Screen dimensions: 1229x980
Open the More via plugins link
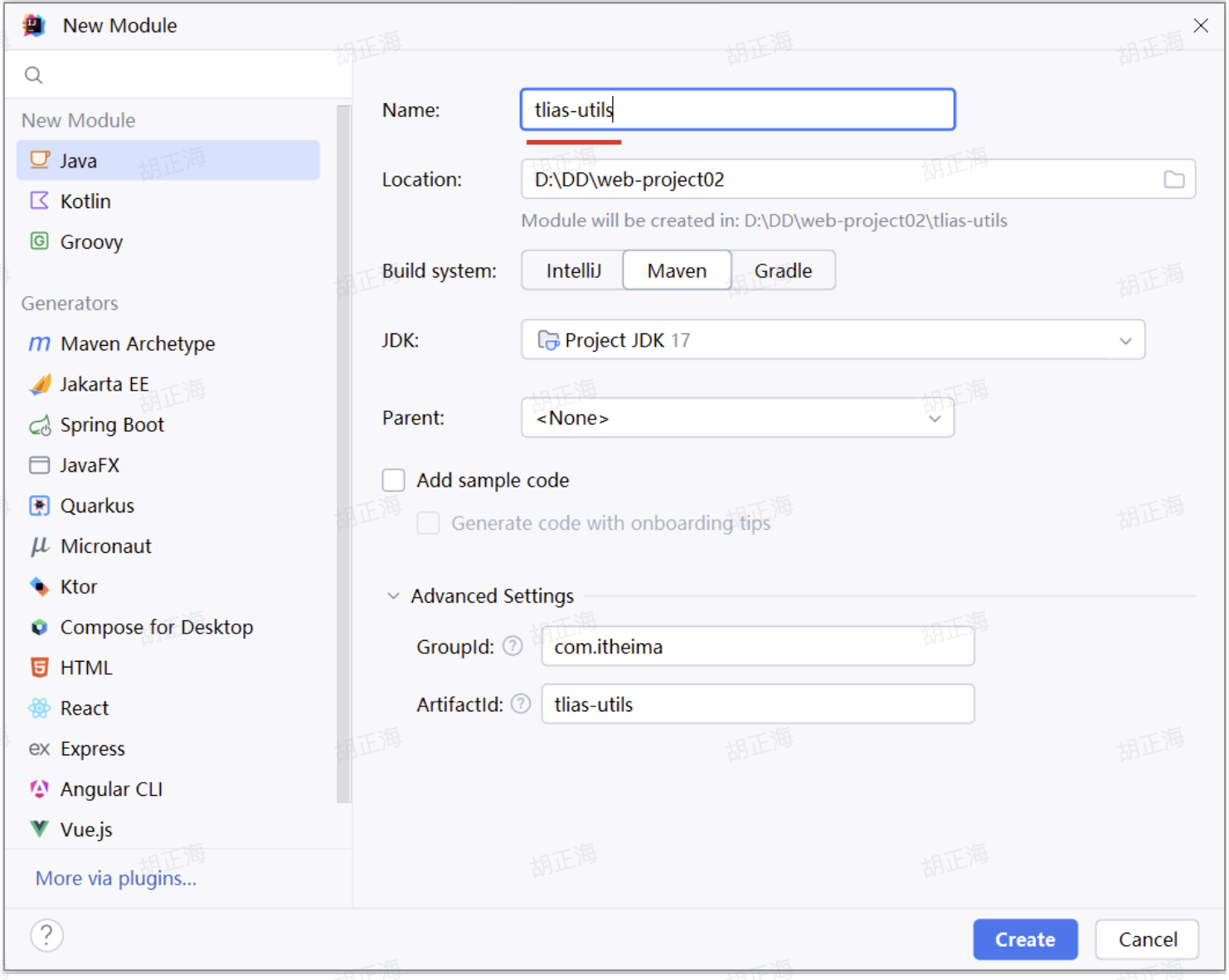pos(116,878)
